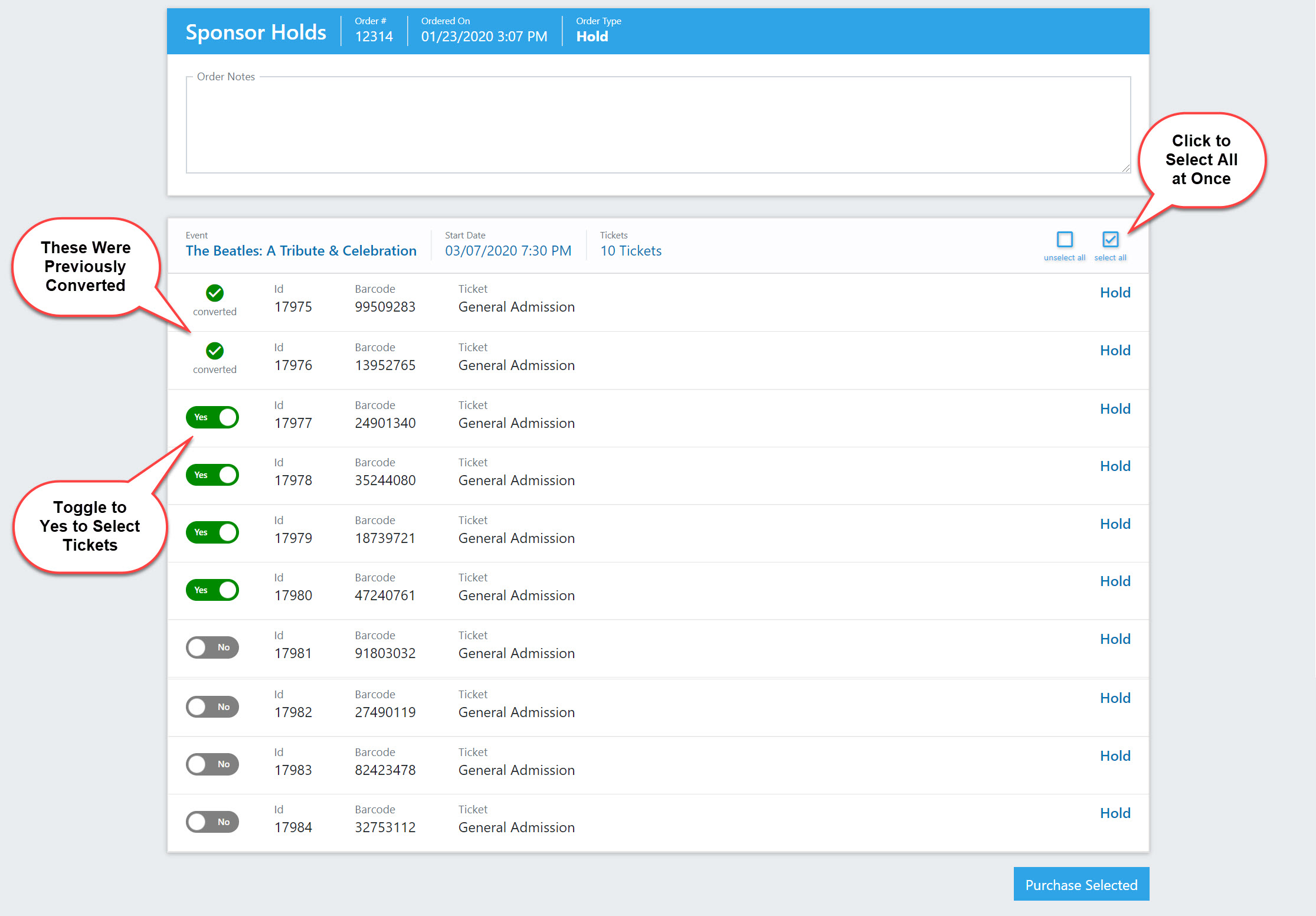This screenshot has height=916, width=1316.
Task: Click the Sponsor Holds header title
Action: click(256, 32)
